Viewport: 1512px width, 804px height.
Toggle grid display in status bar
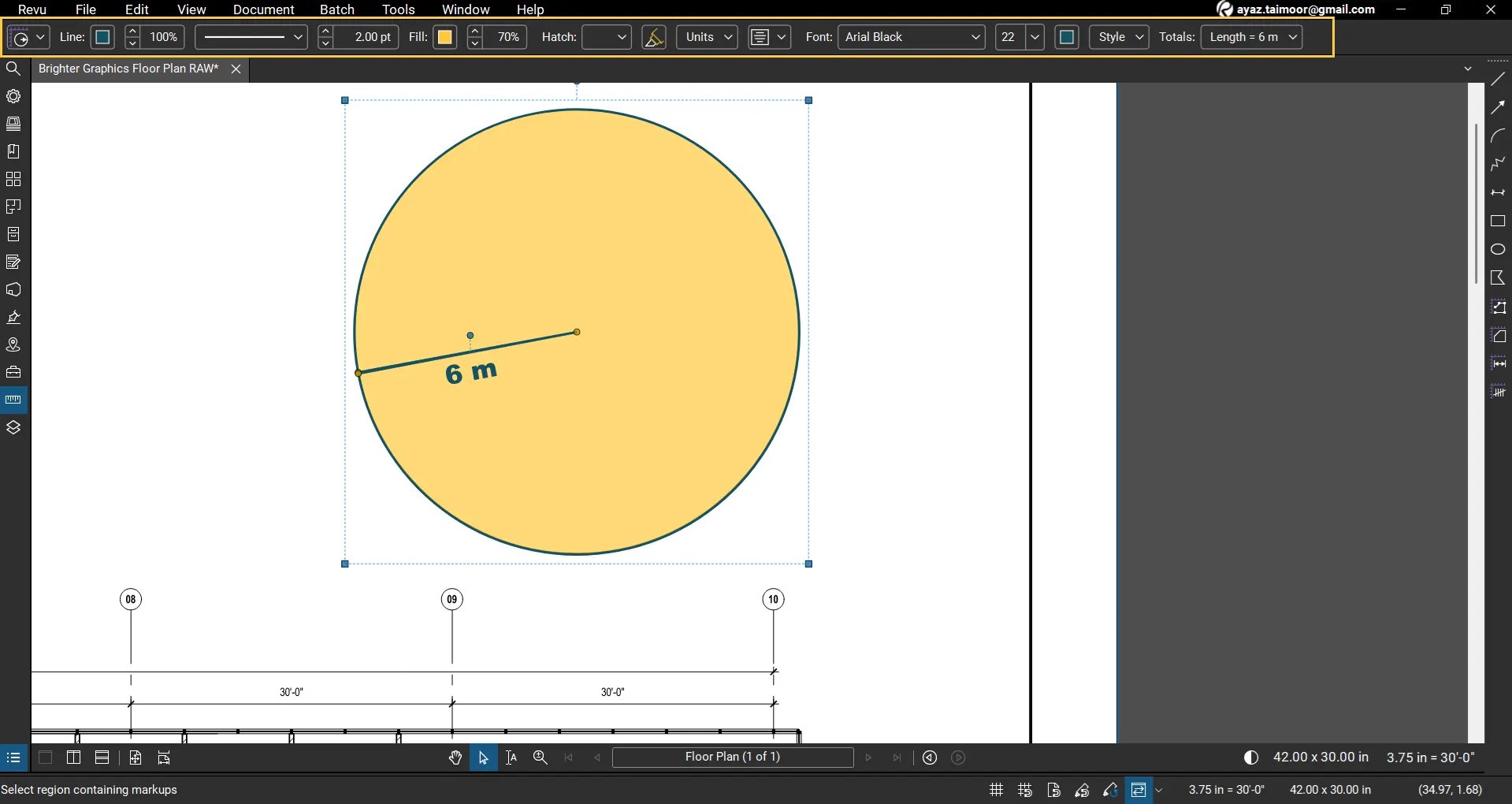tap(995, 789)
